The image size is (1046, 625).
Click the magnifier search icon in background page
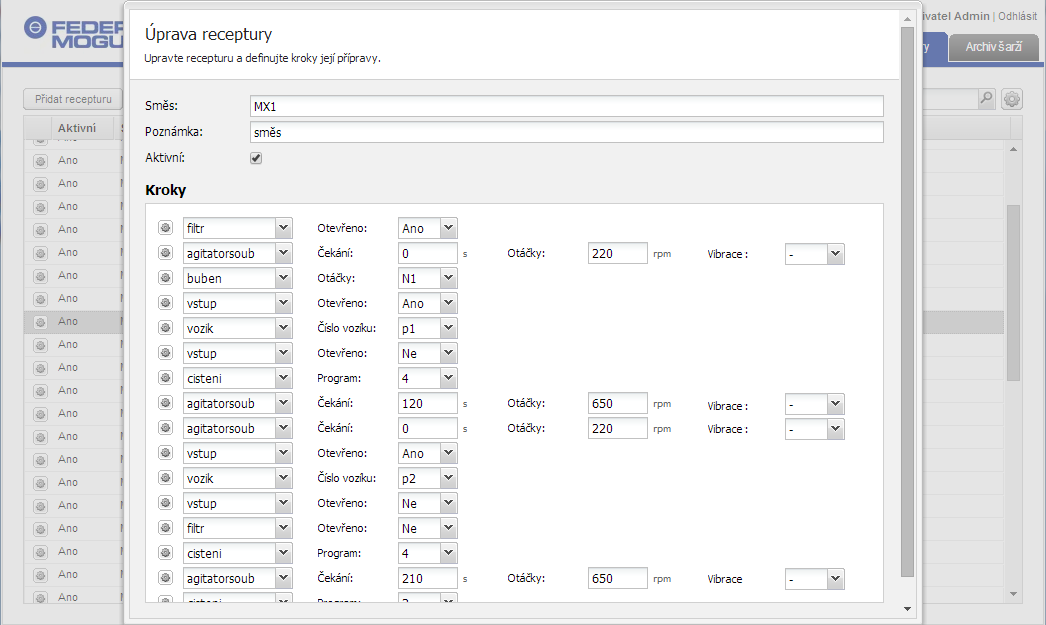986,99
